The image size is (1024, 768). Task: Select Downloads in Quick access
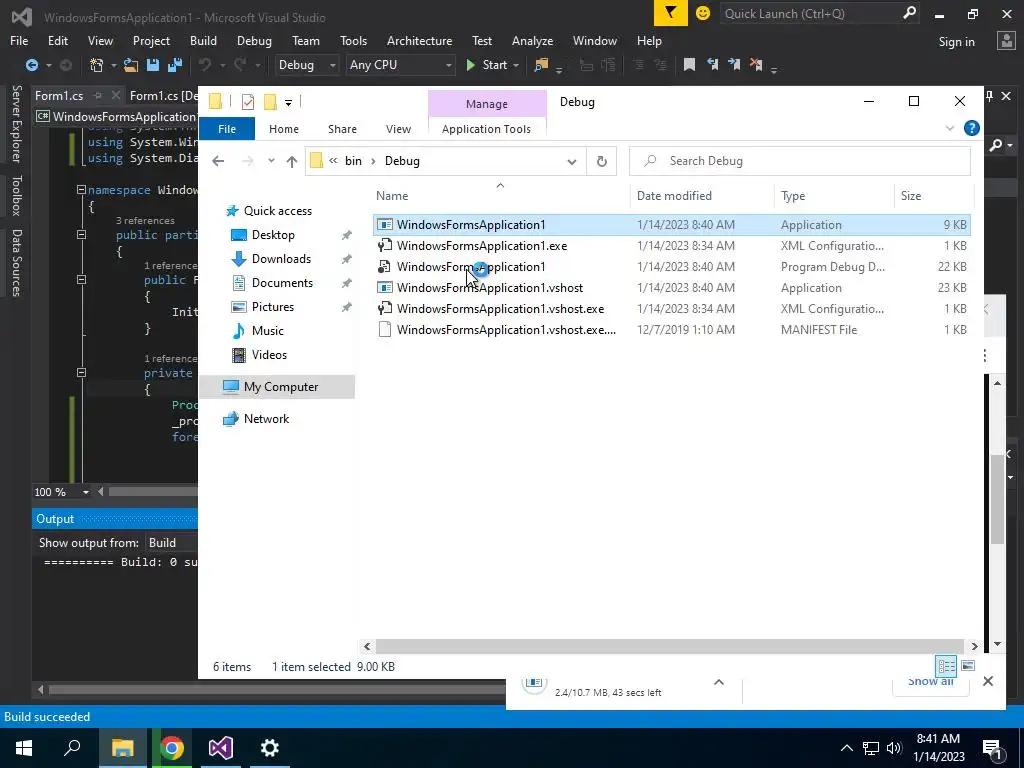(281, 259)
